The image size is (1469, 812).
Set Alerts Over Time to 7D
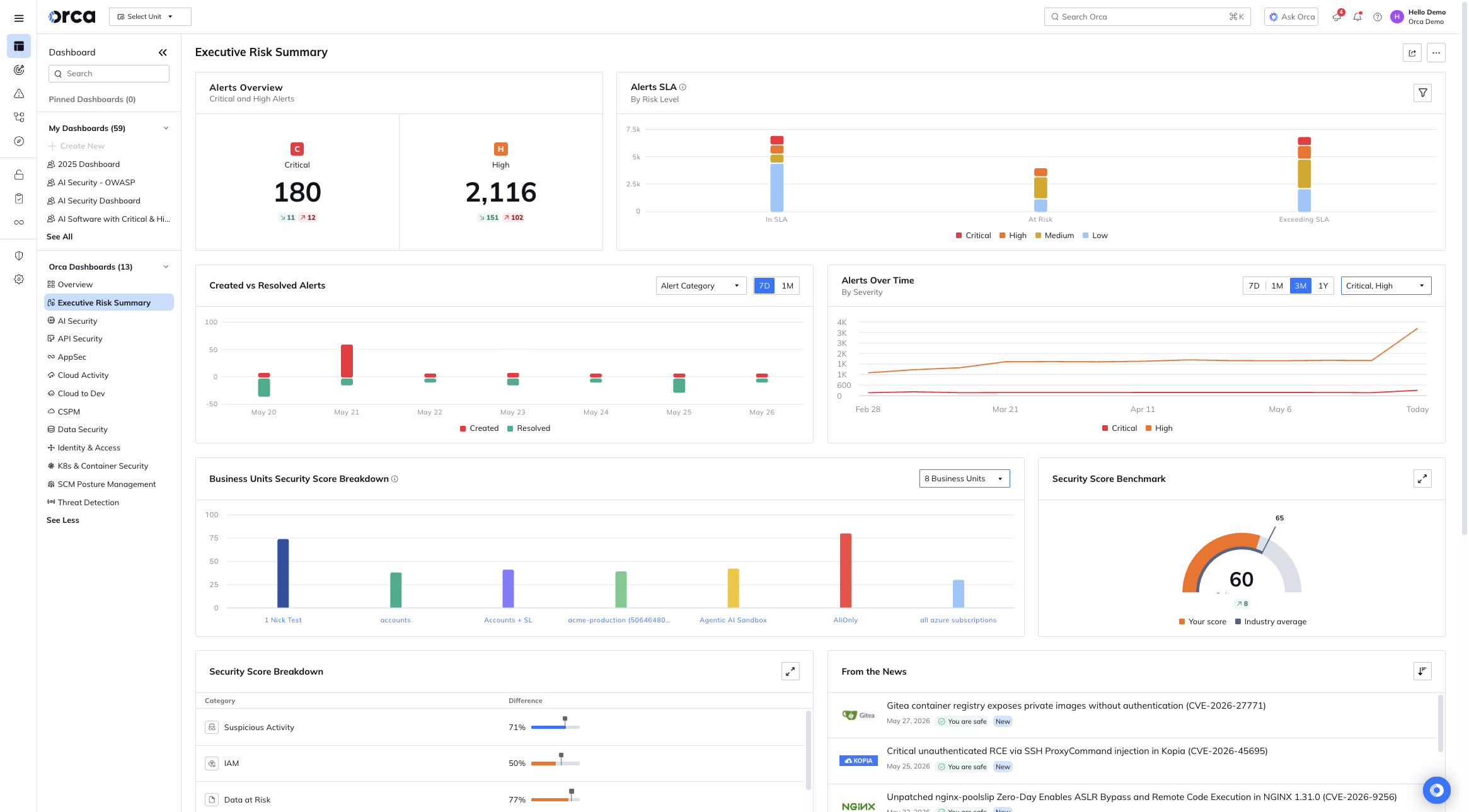(x=1254, y=286)
